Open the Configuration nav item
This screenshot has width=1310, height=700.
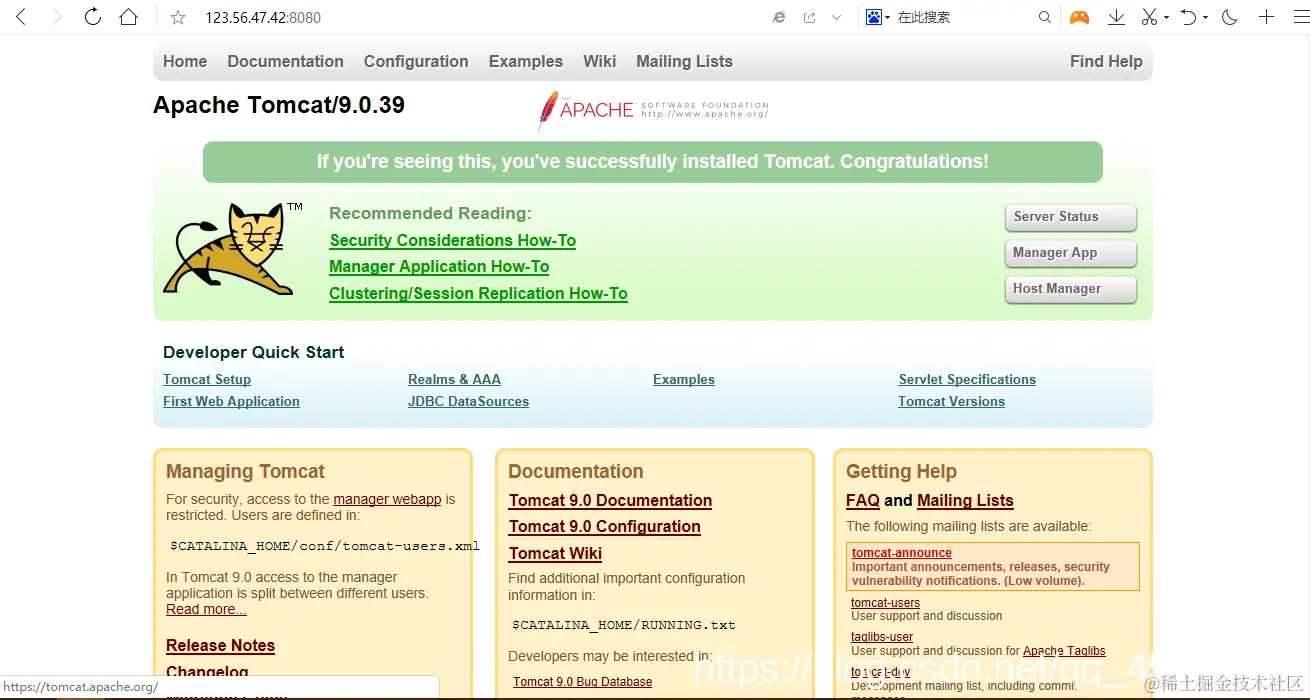416,61
